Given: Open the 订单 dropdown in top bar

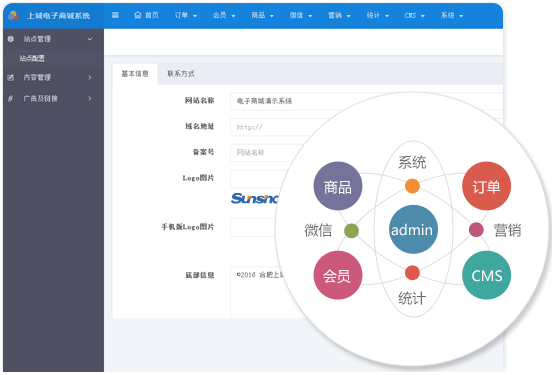Looking at the screenshot, I should coord(185,15).
